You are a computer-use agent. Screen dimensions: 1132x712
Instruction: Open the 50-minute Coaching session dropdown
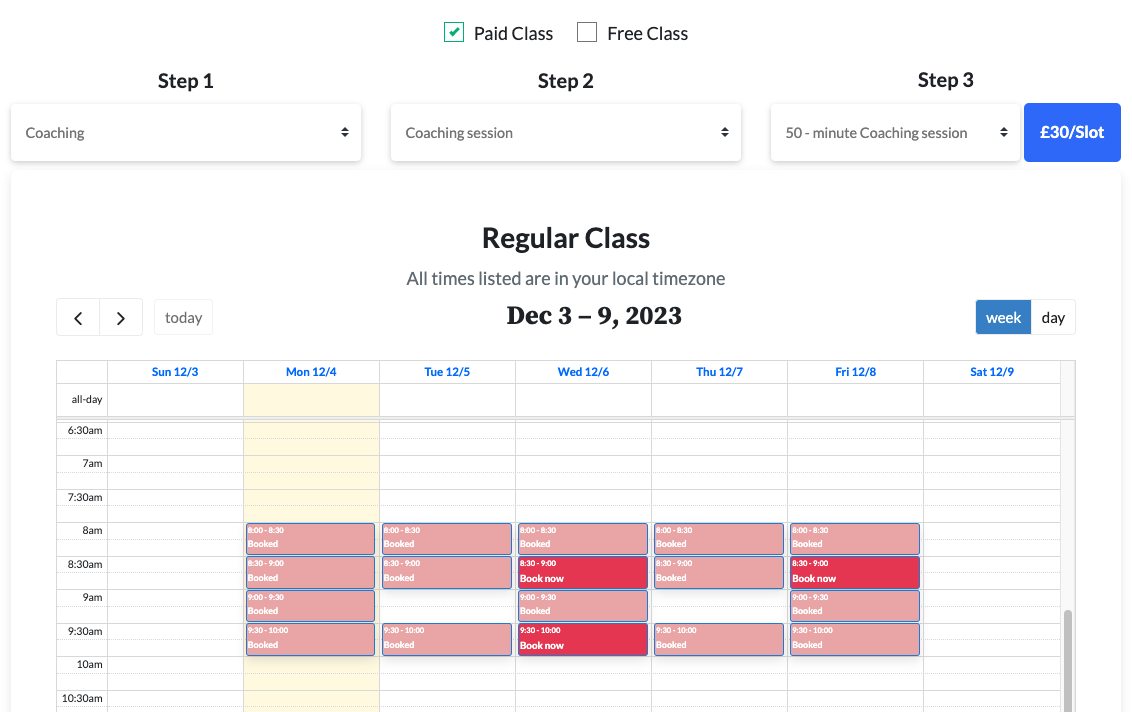coord(895,131)
